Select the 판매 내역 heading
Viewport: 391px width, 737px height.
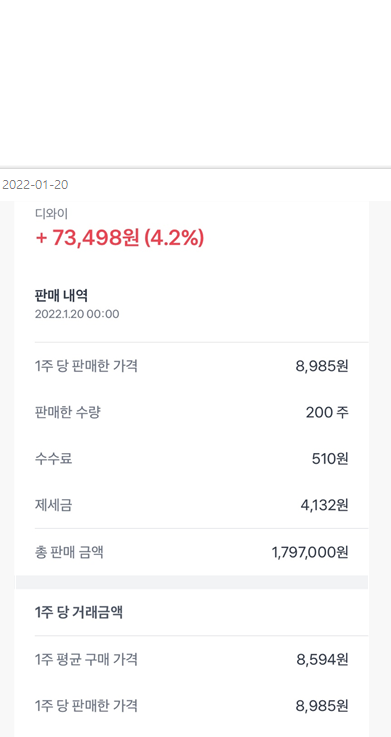click(62, 296)
